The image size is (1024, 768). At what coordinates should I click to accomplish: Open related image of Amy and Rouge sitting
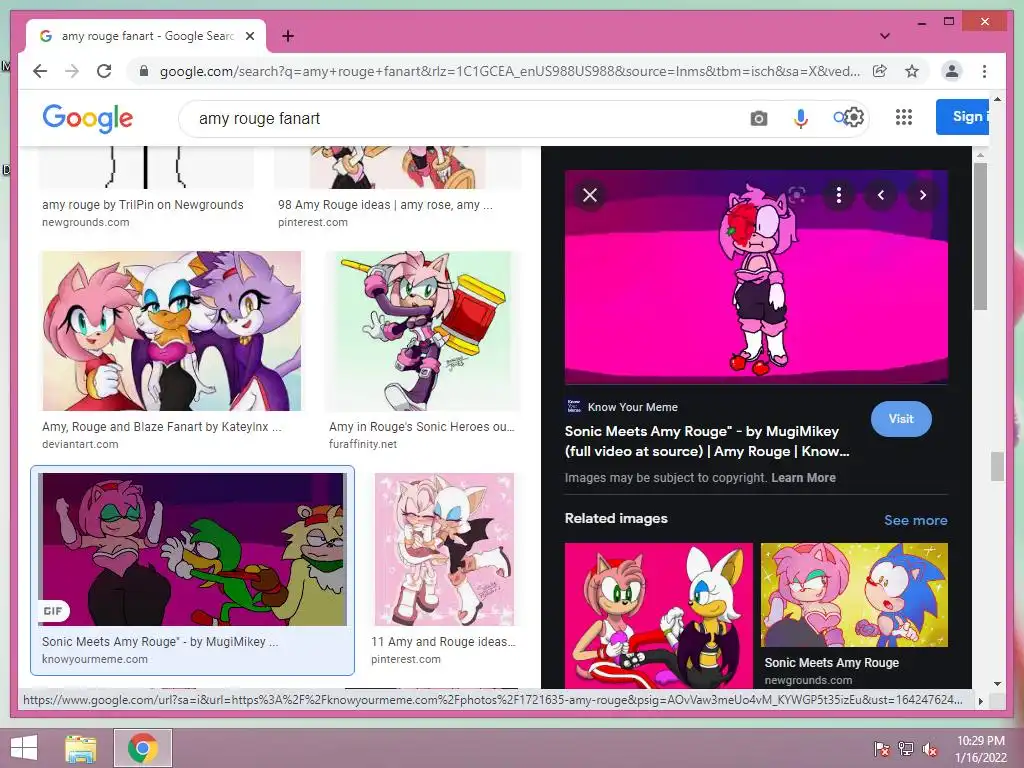point(659,615)
